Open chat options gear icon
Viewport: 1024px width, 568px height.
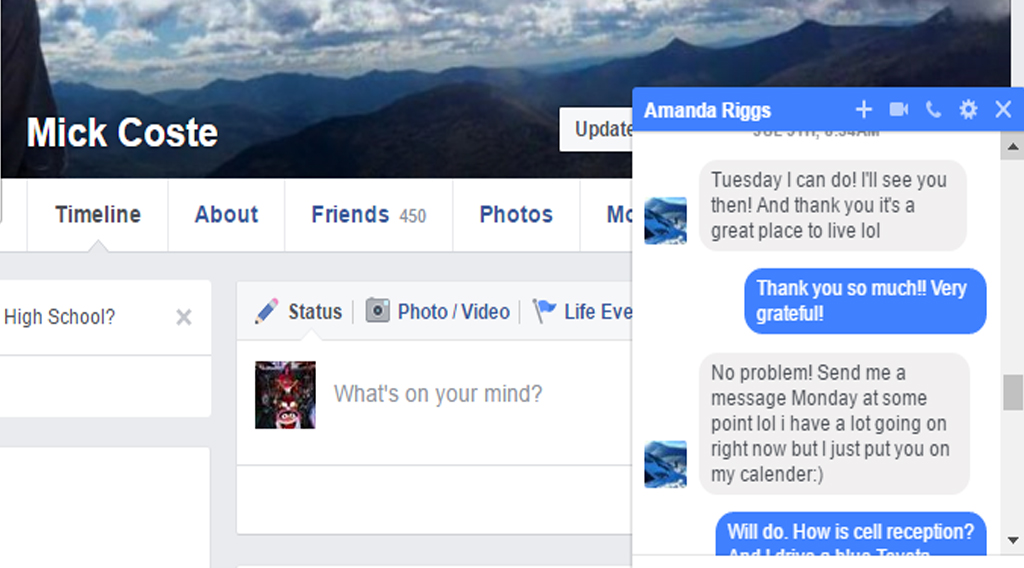pyautogui.click(x=968, y=110)
